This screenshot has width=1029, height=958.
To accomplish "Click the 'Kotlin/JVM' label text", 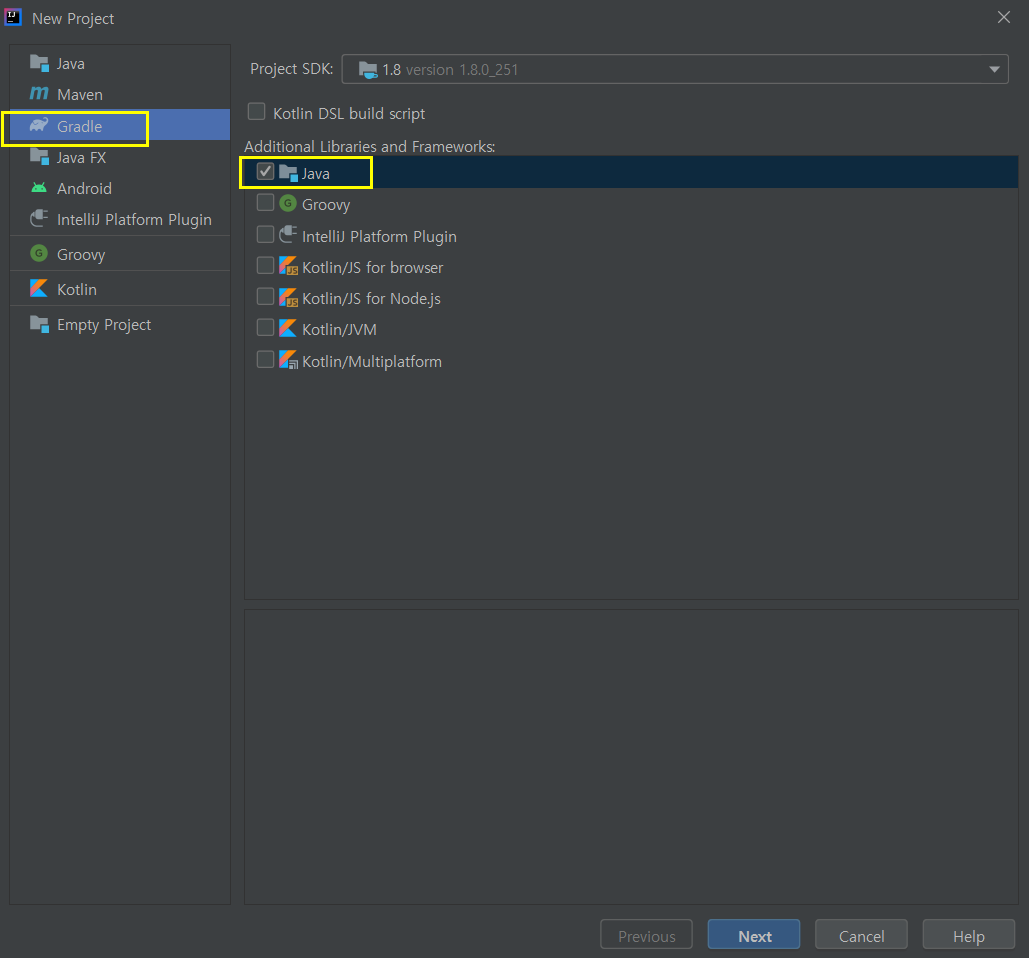I will [x=339, y=329].
